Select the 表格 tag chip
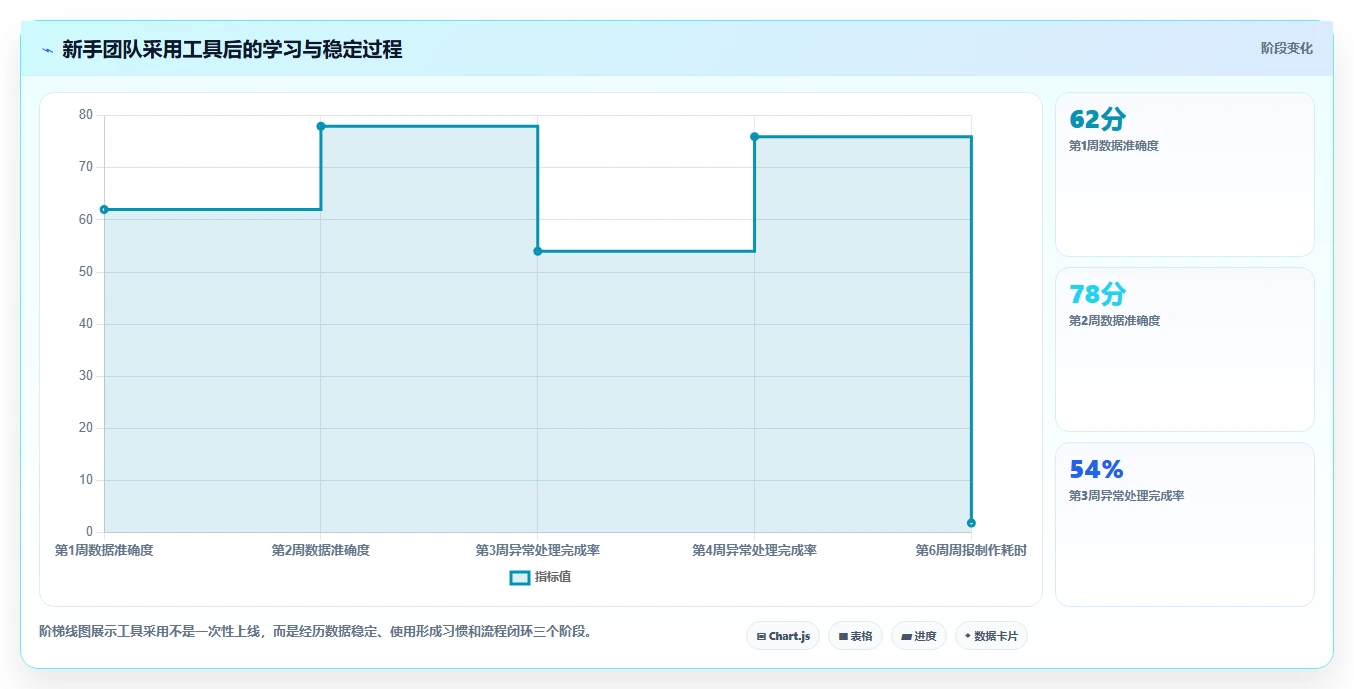1354x689 pixels. tap(855, 636)
